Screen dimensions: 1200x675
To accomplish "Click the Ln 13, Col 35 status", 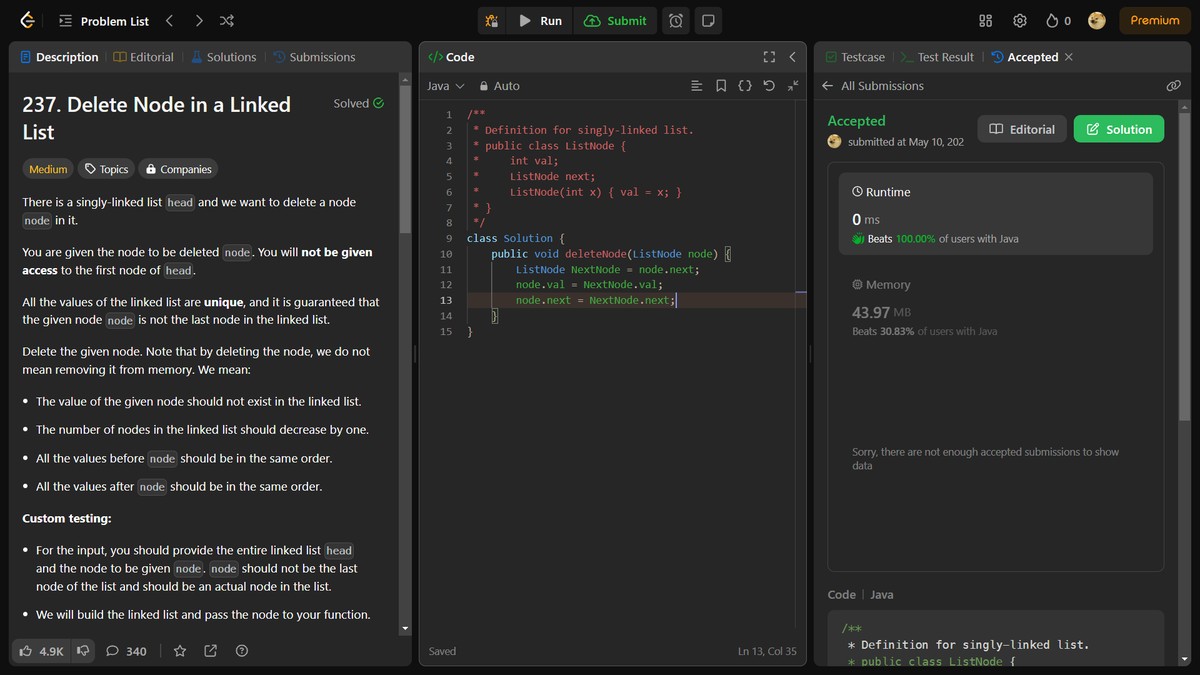I will pos(767,651).
